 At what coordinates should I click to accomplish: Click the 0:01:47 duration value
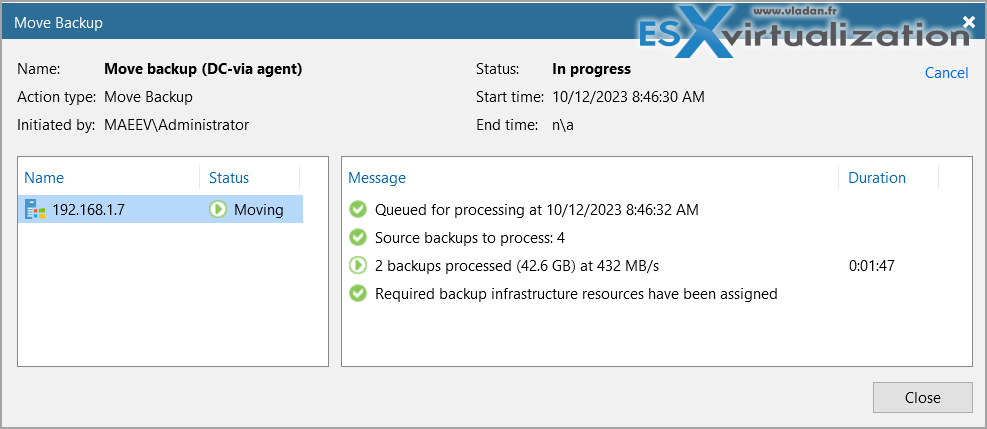(872, 266)
